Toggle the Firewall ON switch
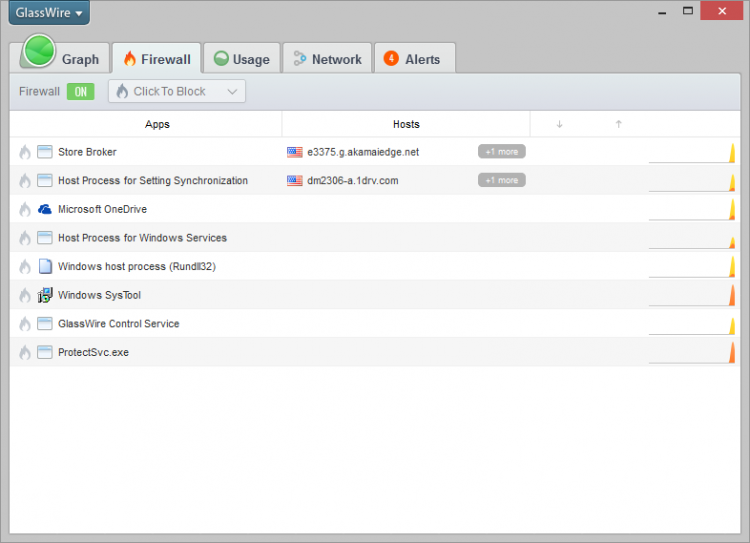This screenshot has height=543, width=750. [x=80, y=91]
